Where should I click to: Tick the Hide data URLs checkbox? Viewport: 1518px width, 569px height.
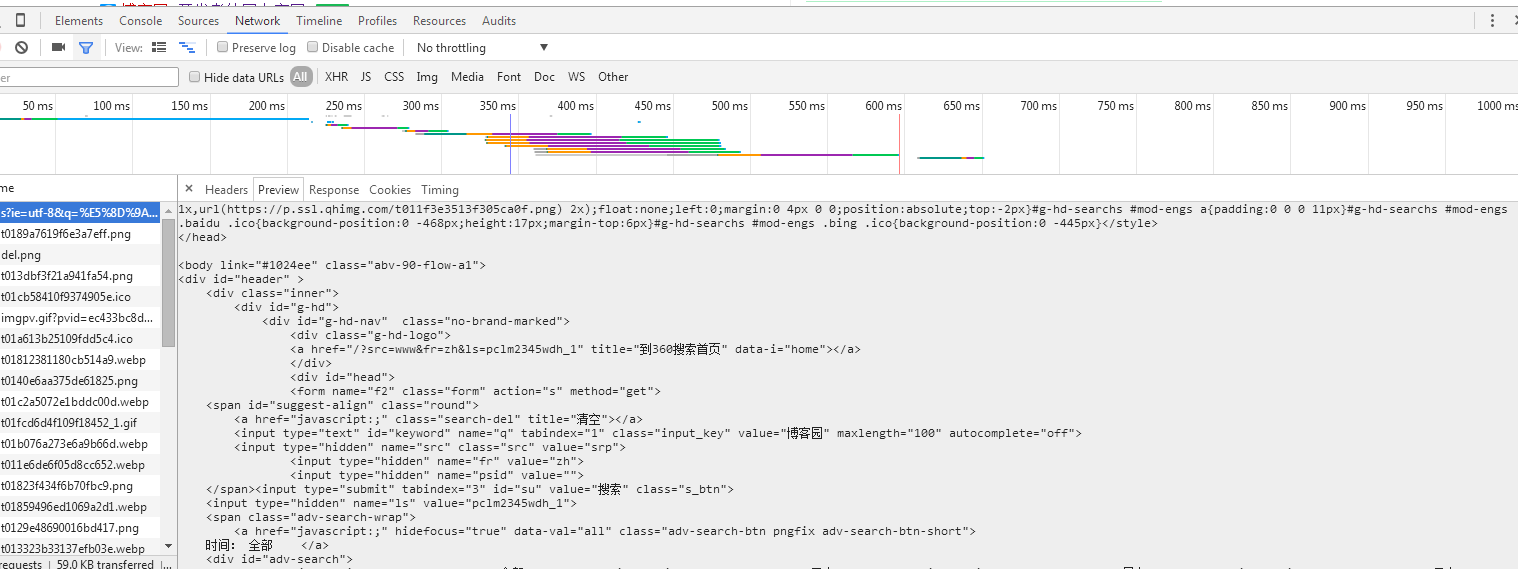pos(195,77)
